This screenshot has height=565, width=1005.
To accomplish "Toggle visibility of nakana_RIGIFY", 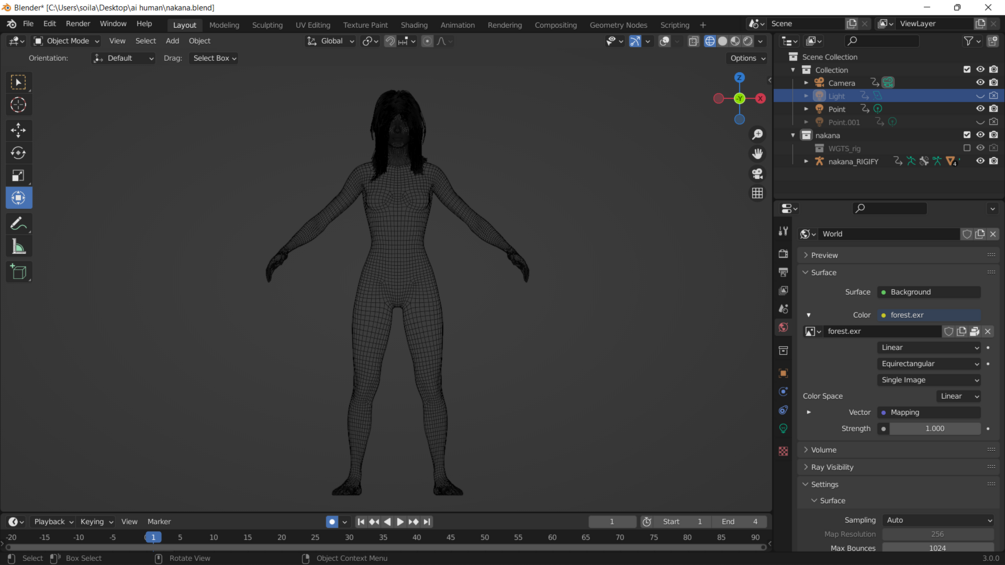I will click(x=980, y=161).
